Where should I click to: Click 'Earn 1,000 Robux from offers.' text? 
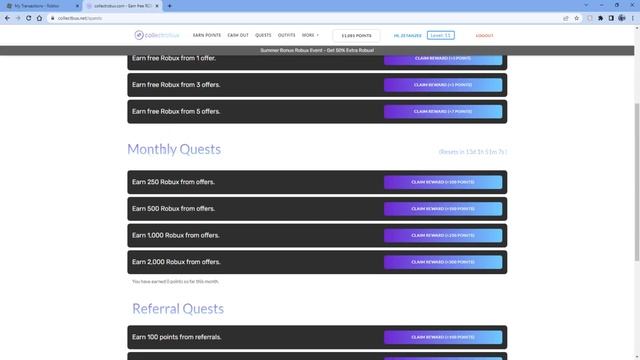pos(176,236)
